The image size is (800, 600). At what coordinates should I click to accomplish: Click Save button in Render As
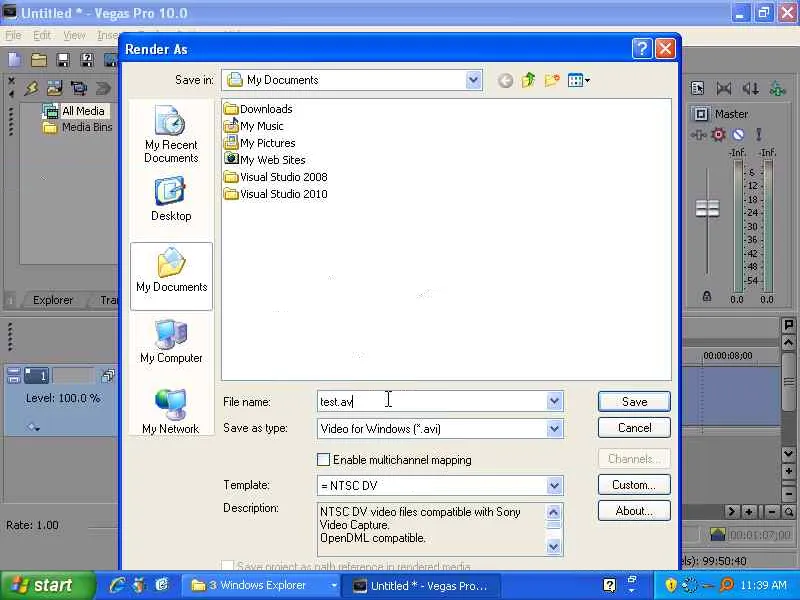[634, 402]
